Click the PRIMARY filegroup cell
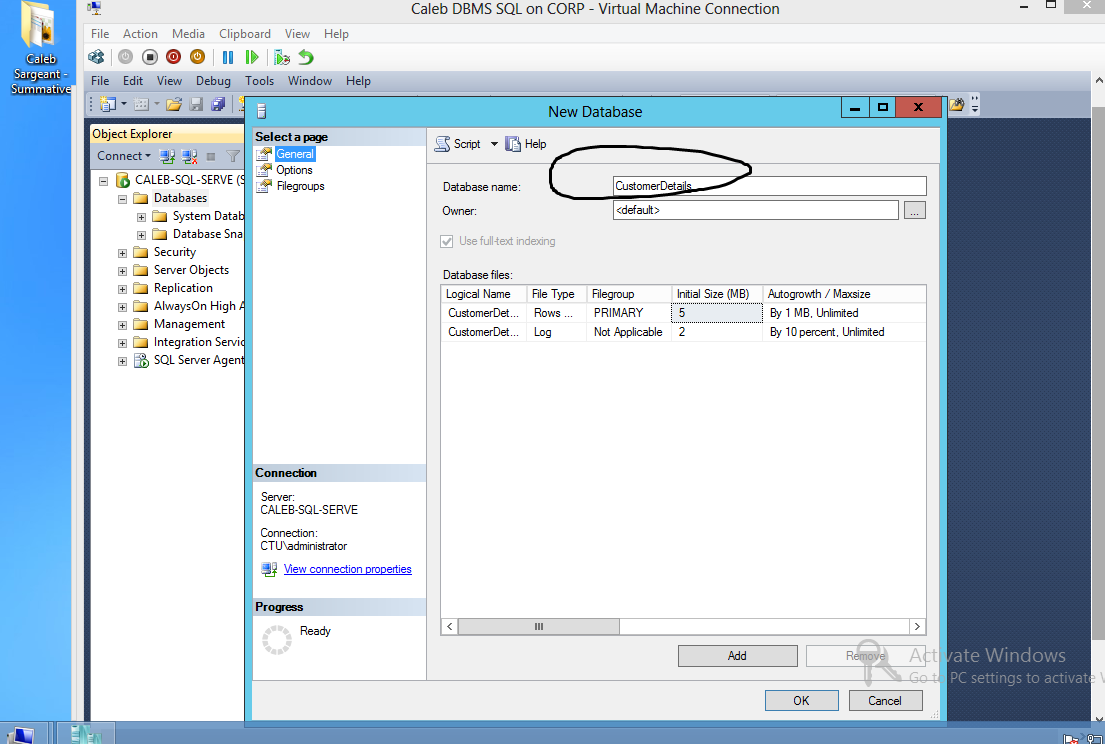The image size is (1105, 744). coord(629,313)
